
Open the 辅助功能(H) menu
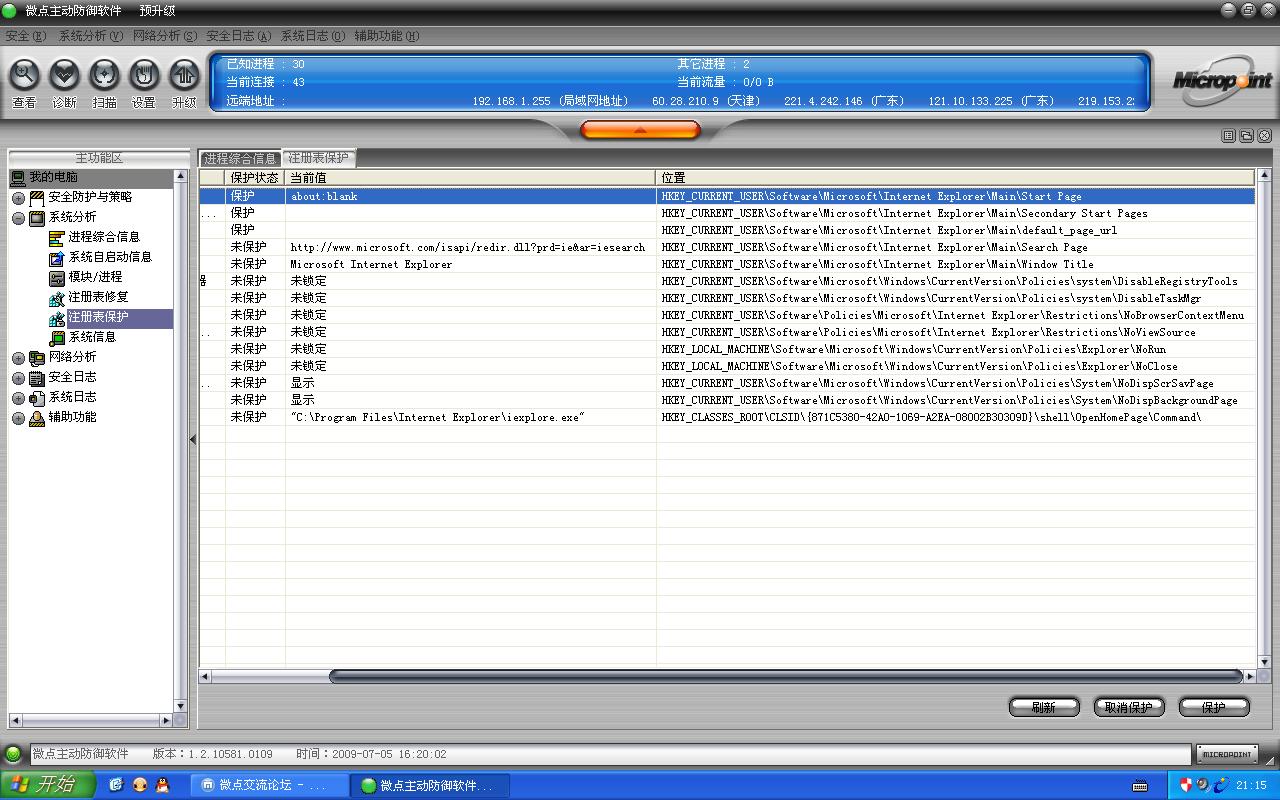[386, 36]
